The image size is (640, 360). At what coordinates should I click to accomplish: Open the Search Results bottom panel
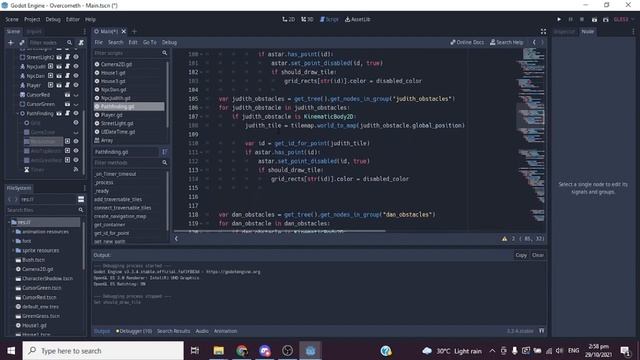pyautogui.click(x=173, y=331)
